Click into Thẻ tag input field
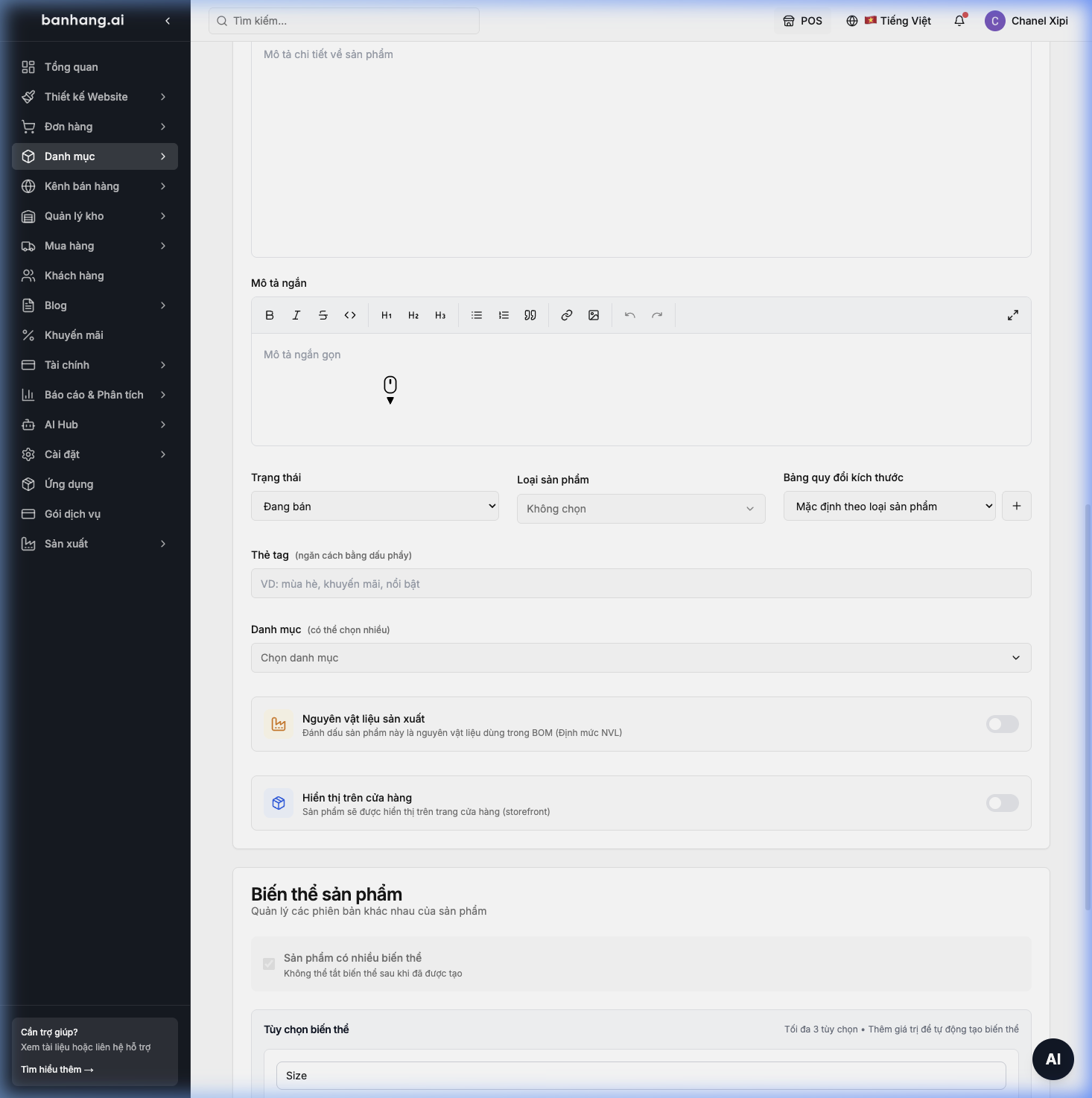Viewport: 1092px width, 1098px height. [x=641, y=583]
